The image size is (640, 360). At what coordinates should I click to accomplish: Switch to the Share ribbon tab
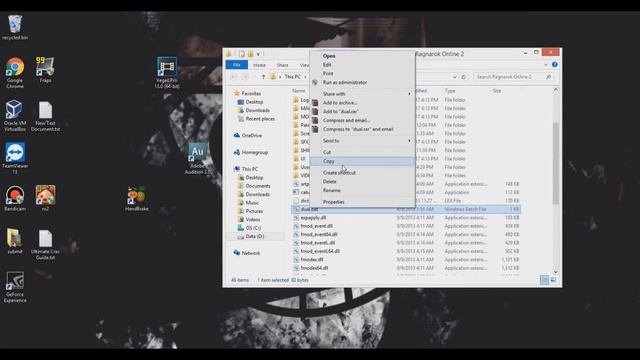pos(282,65)
